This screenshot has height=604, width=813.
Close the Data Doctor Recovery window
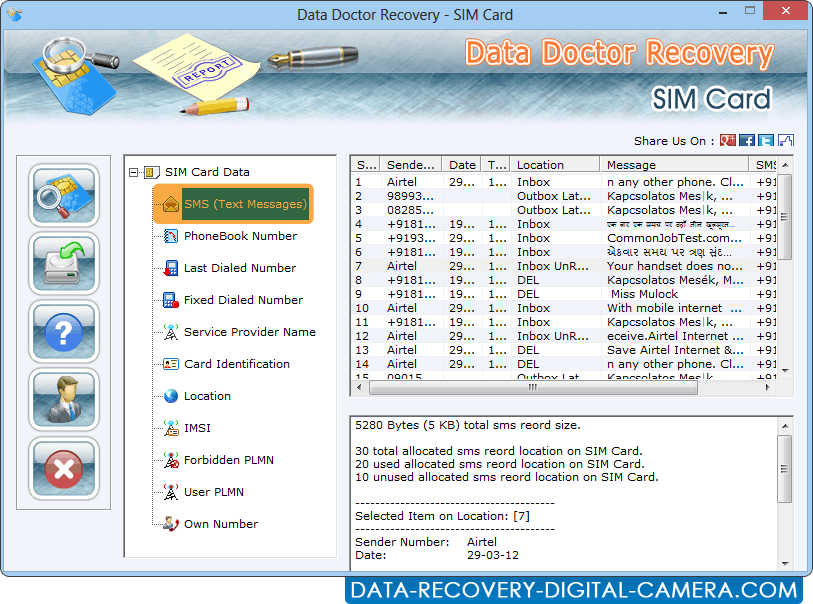786,10
